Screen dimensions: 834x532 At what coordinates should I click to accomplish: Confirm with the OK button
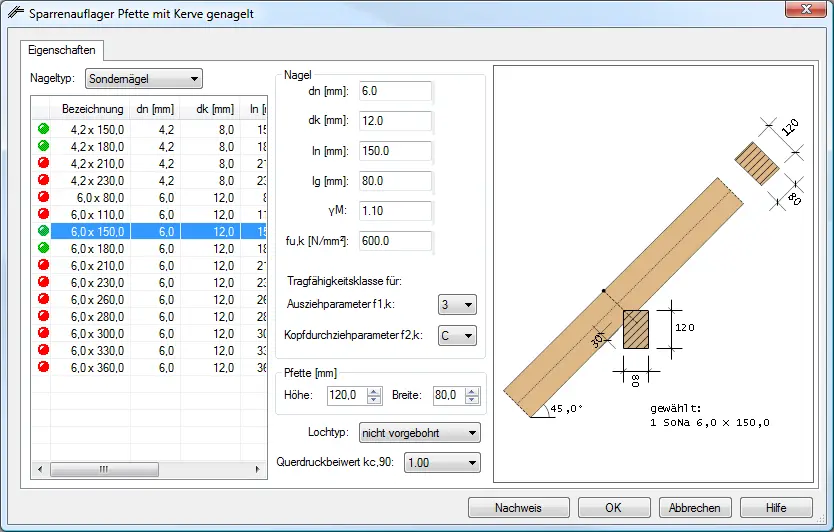[x=614, y=508]
